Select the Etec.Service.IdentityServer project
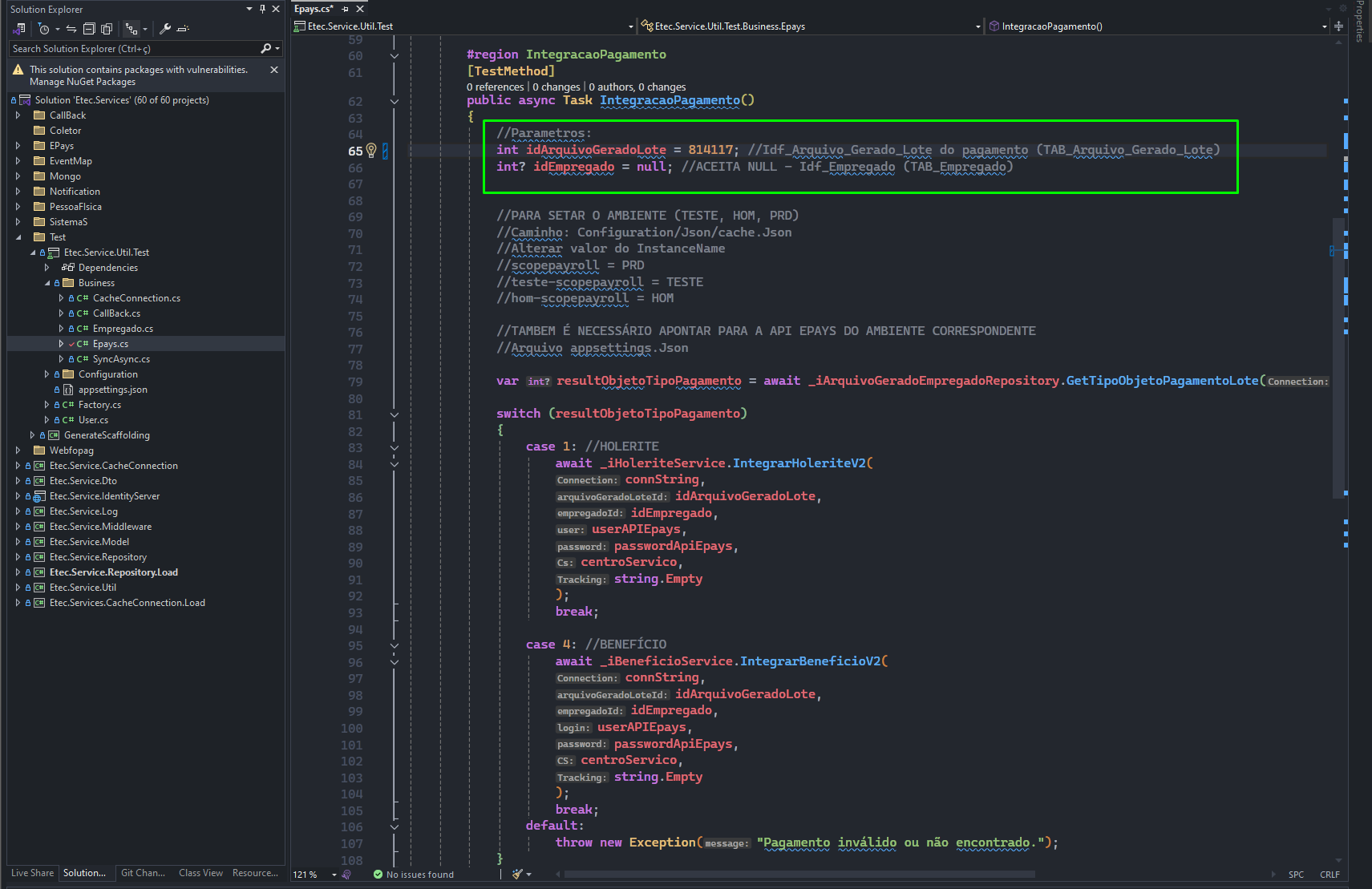The width and height of the screenshot is (1372, 889). [104, 496]
